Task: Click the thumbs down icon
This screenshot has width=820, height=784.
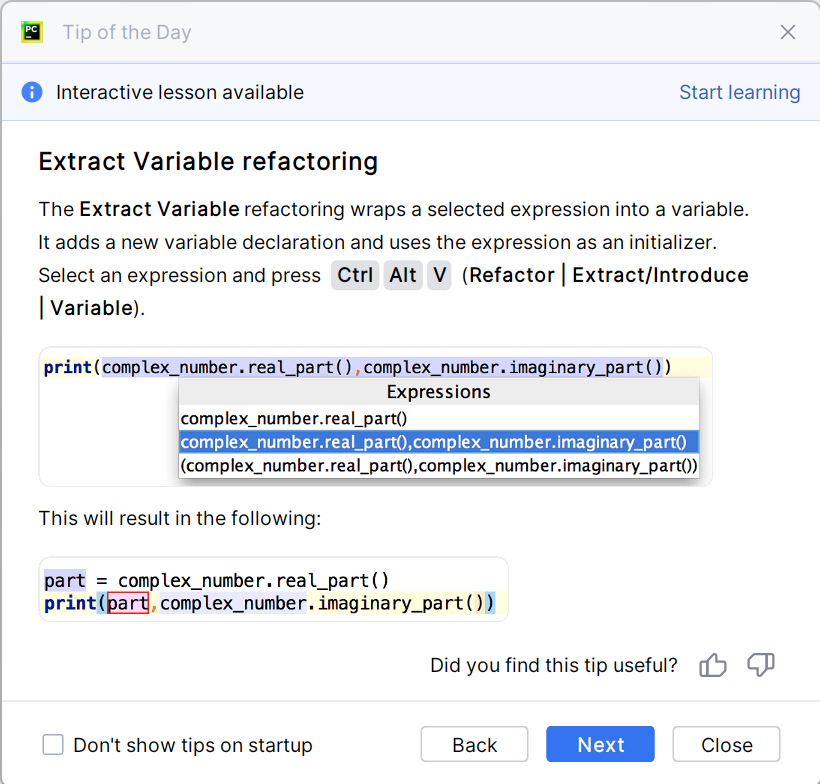Action: click(x=761, y=665)
